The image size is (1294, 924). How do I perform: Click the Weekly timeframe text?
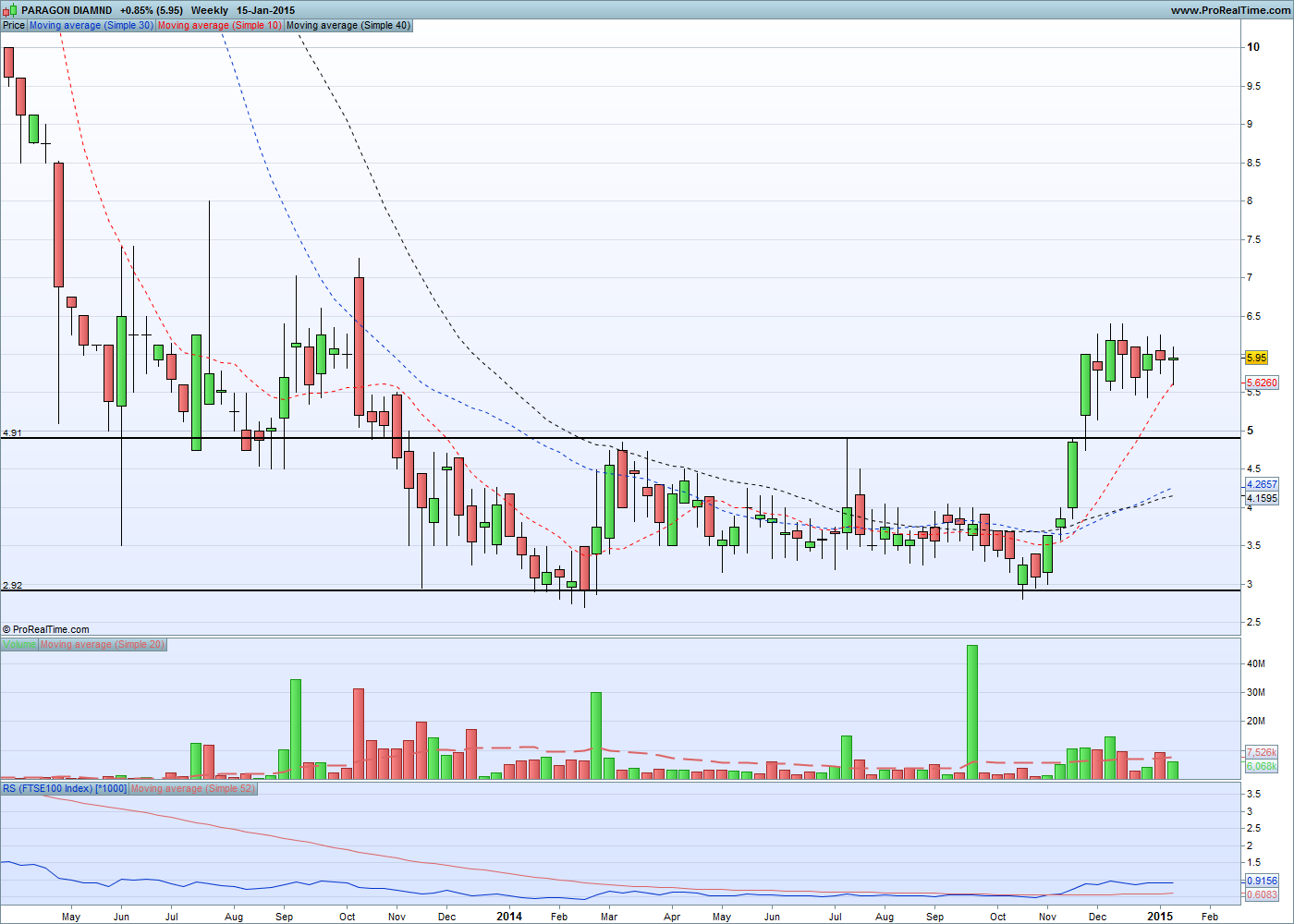tap(210, 10)
